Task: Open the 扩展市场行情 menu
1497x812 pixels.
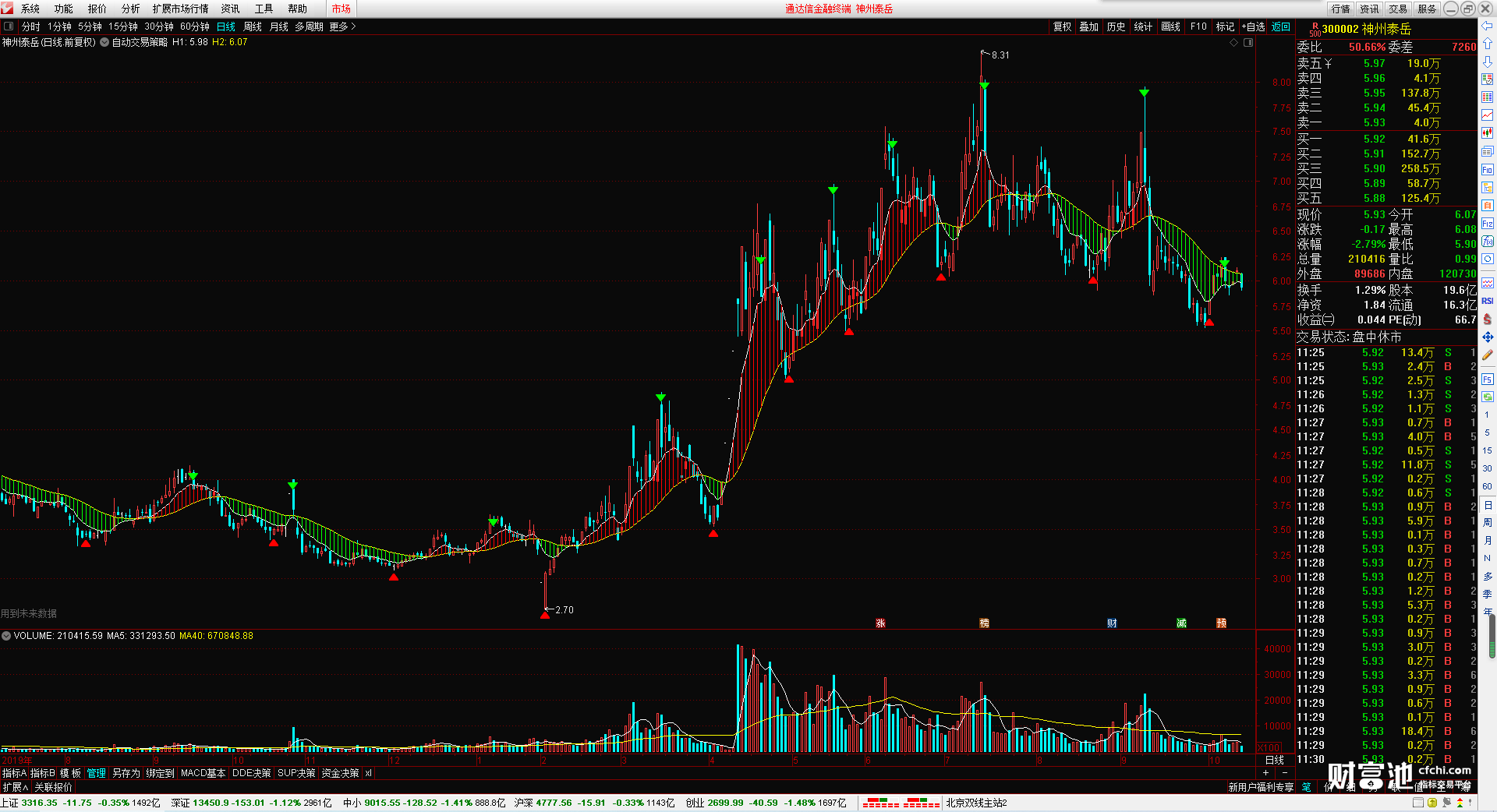Action: tap(181, 9)
